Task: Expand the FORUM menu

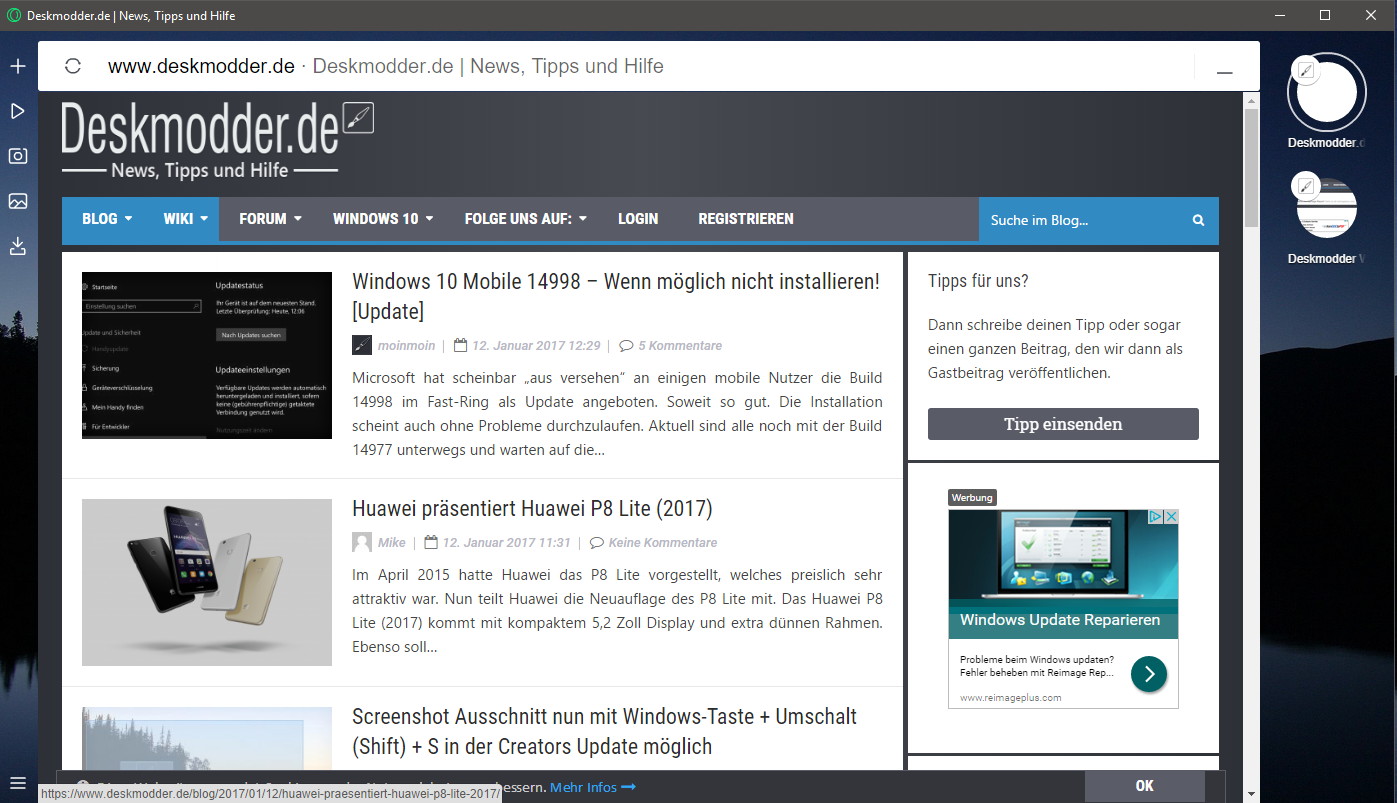Action: coord(270,219)
